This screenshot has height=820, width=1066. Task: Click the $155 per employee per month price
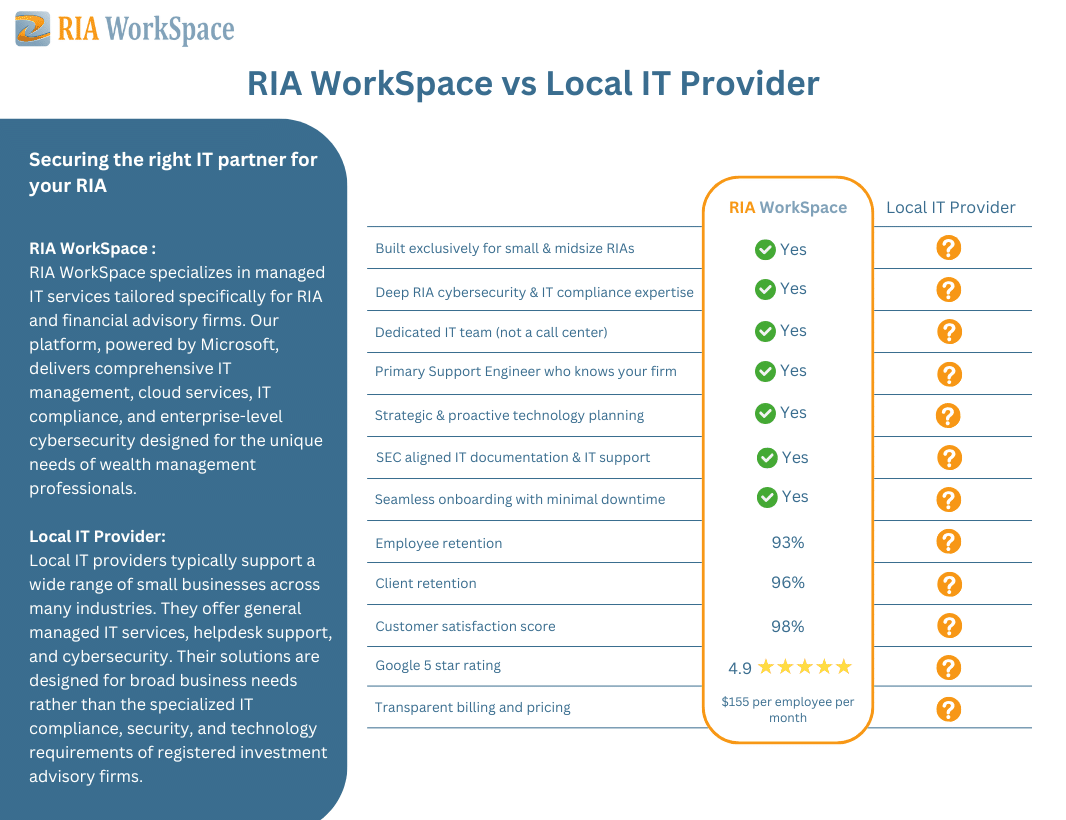(x=788, y=709)
